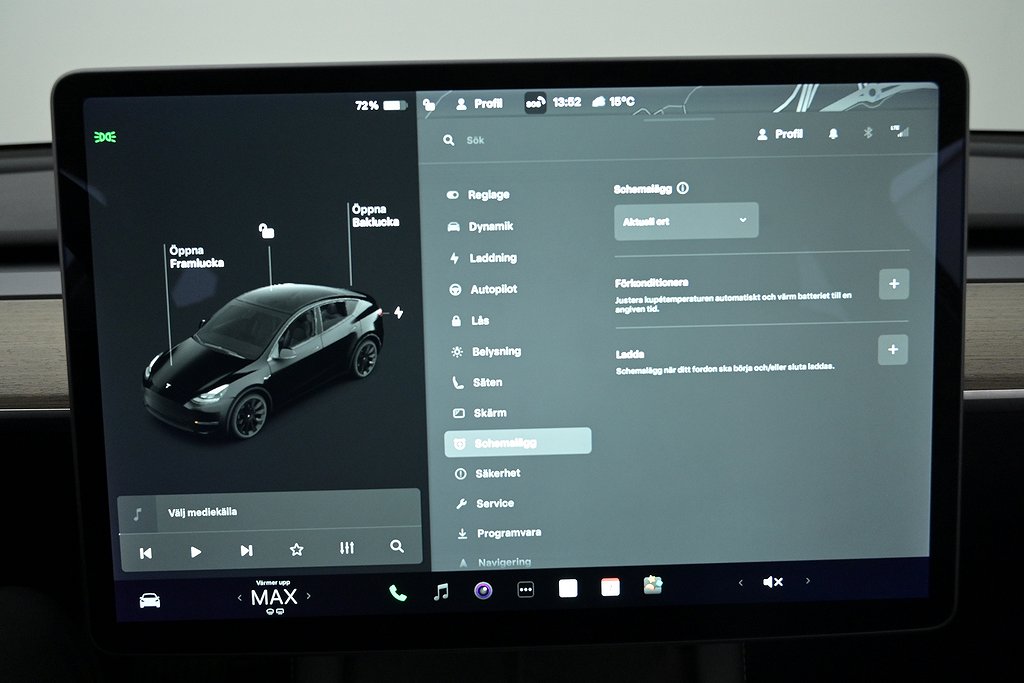
Task: Open the purple camera app icon
Action: point(483,591)
